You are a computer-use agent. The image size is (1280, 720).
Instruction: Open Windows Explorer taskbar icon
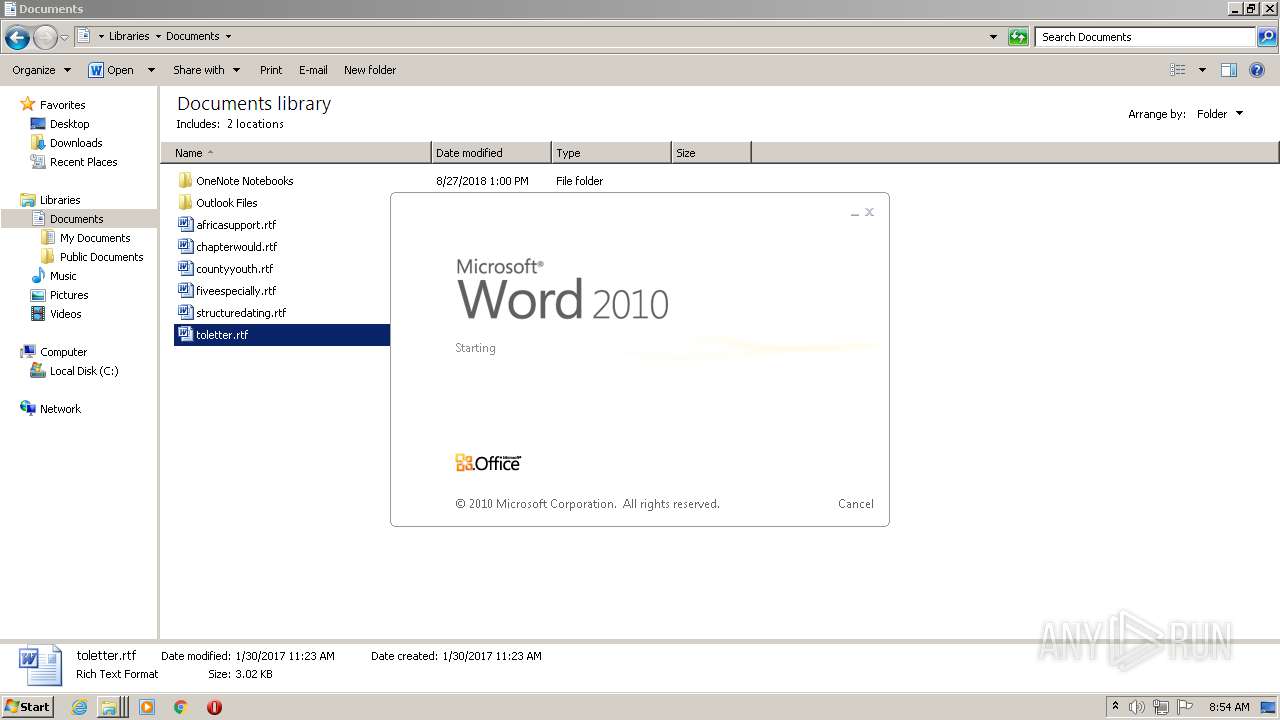point(108,707)
